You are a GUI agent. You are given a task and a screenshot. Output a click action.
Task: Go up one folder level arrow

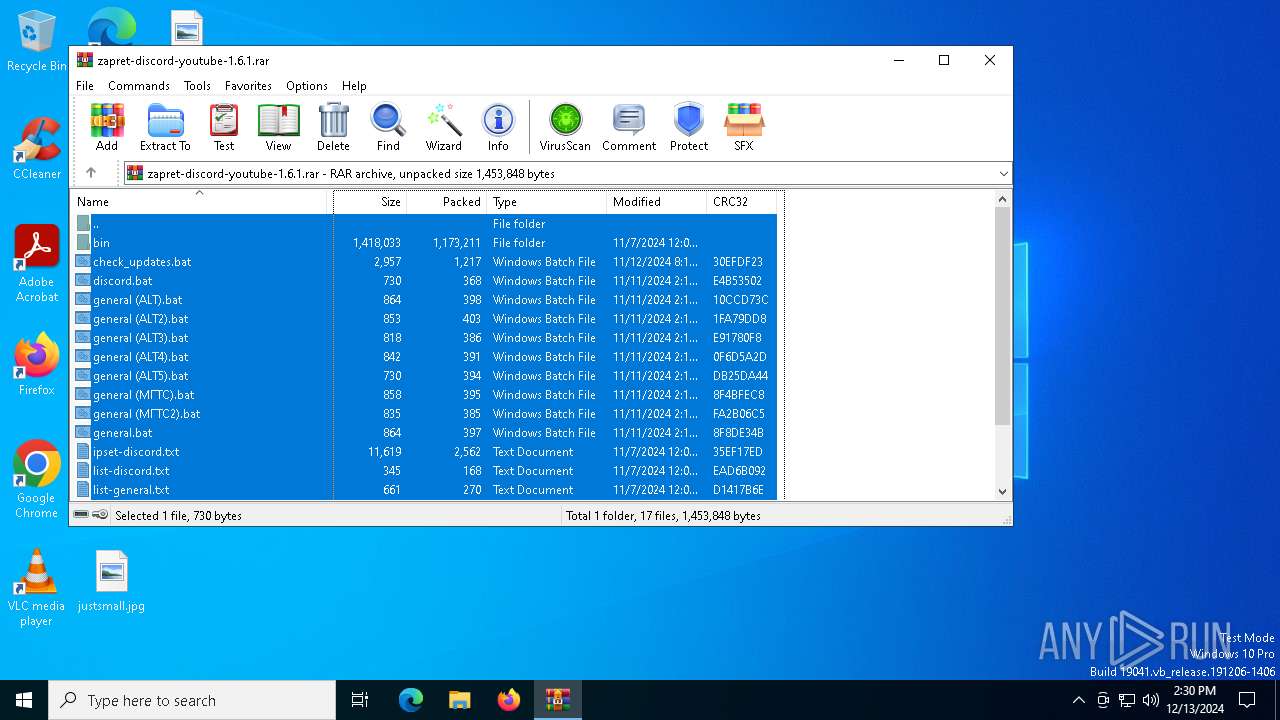91,173
